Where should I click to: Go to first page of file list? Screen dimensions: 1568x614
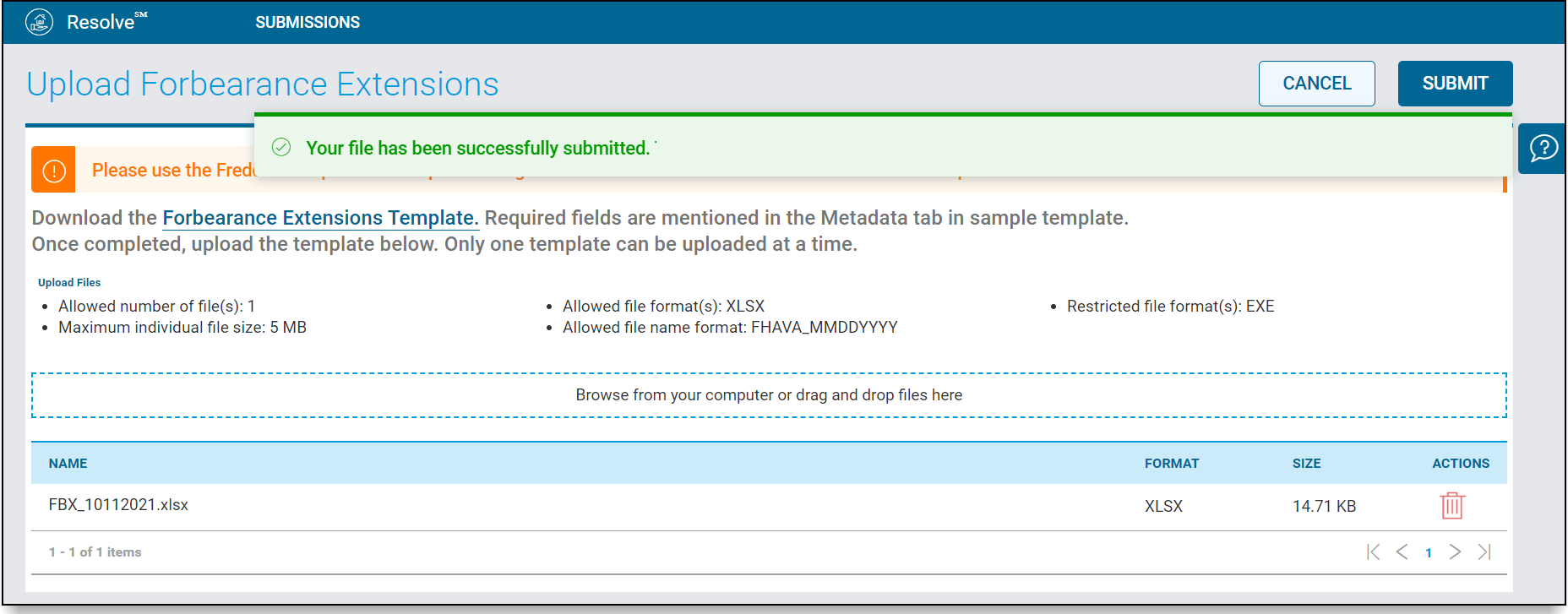point(1374,552)
